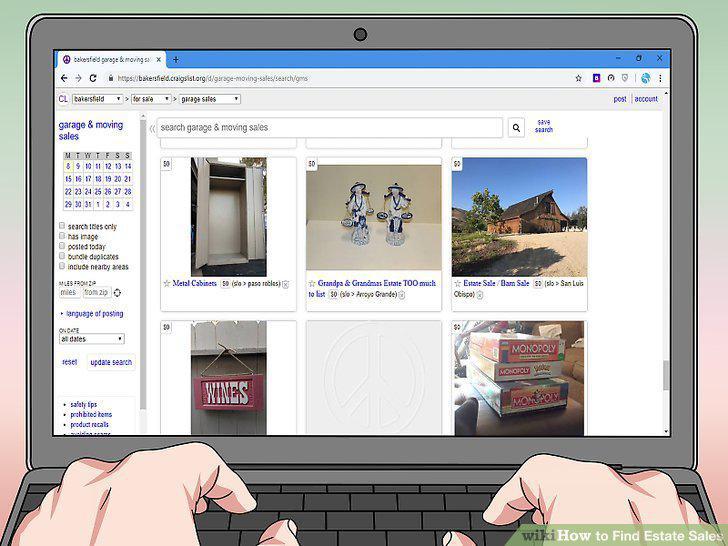728x546 pixels.
Task: Click the shield extension icon
Action: 625,78
